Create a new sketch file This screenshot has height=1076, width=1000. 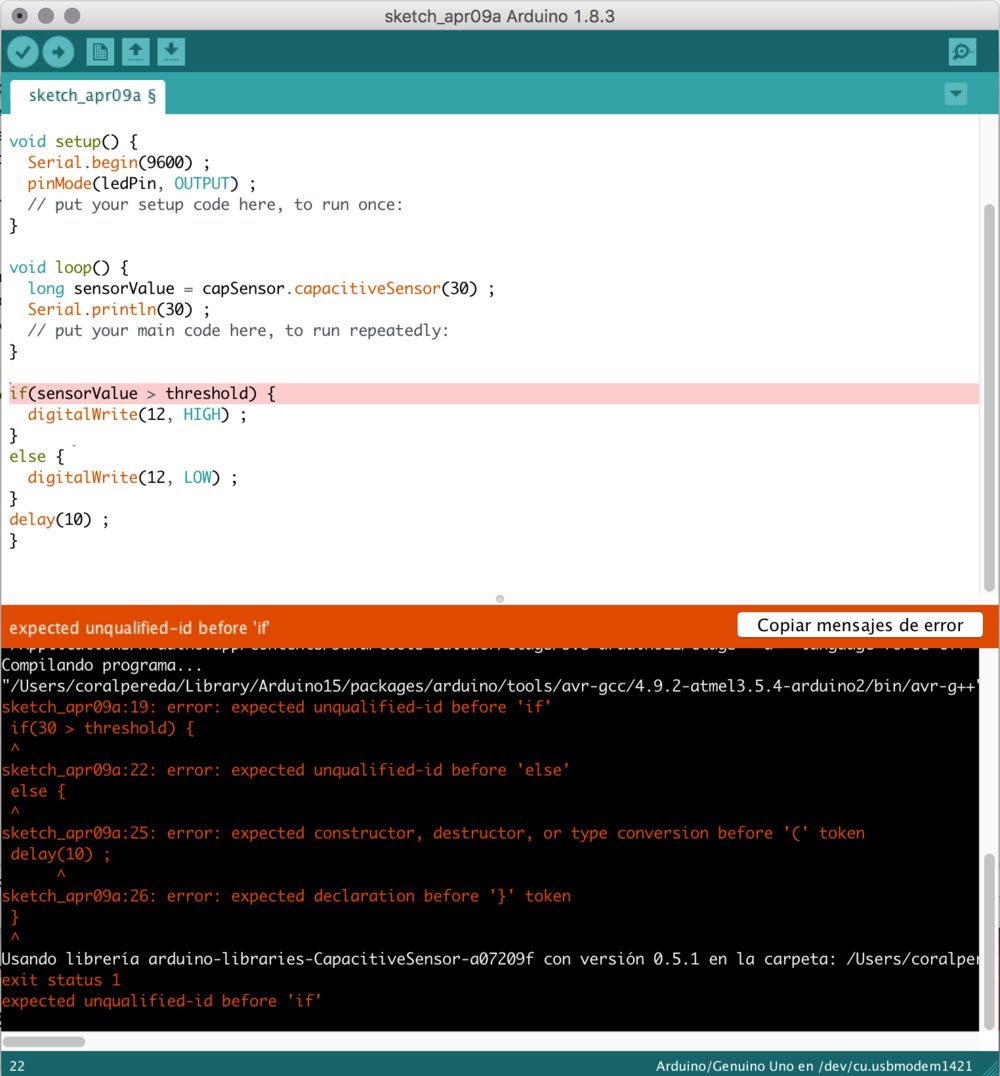100,52
